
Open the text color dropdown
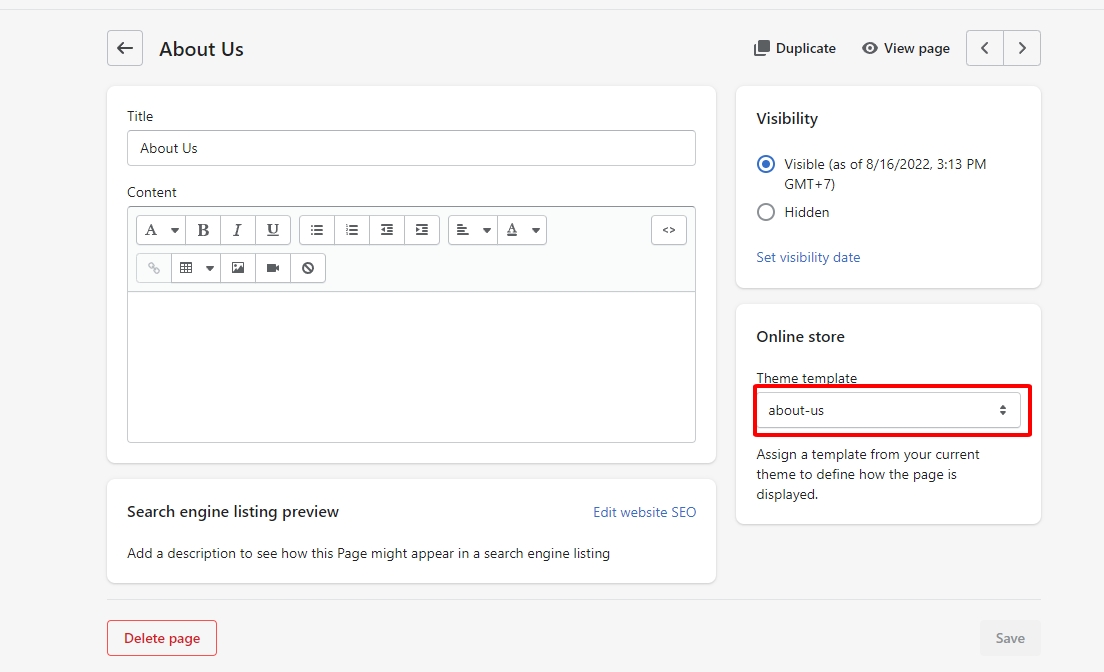[x=522, y=230]
